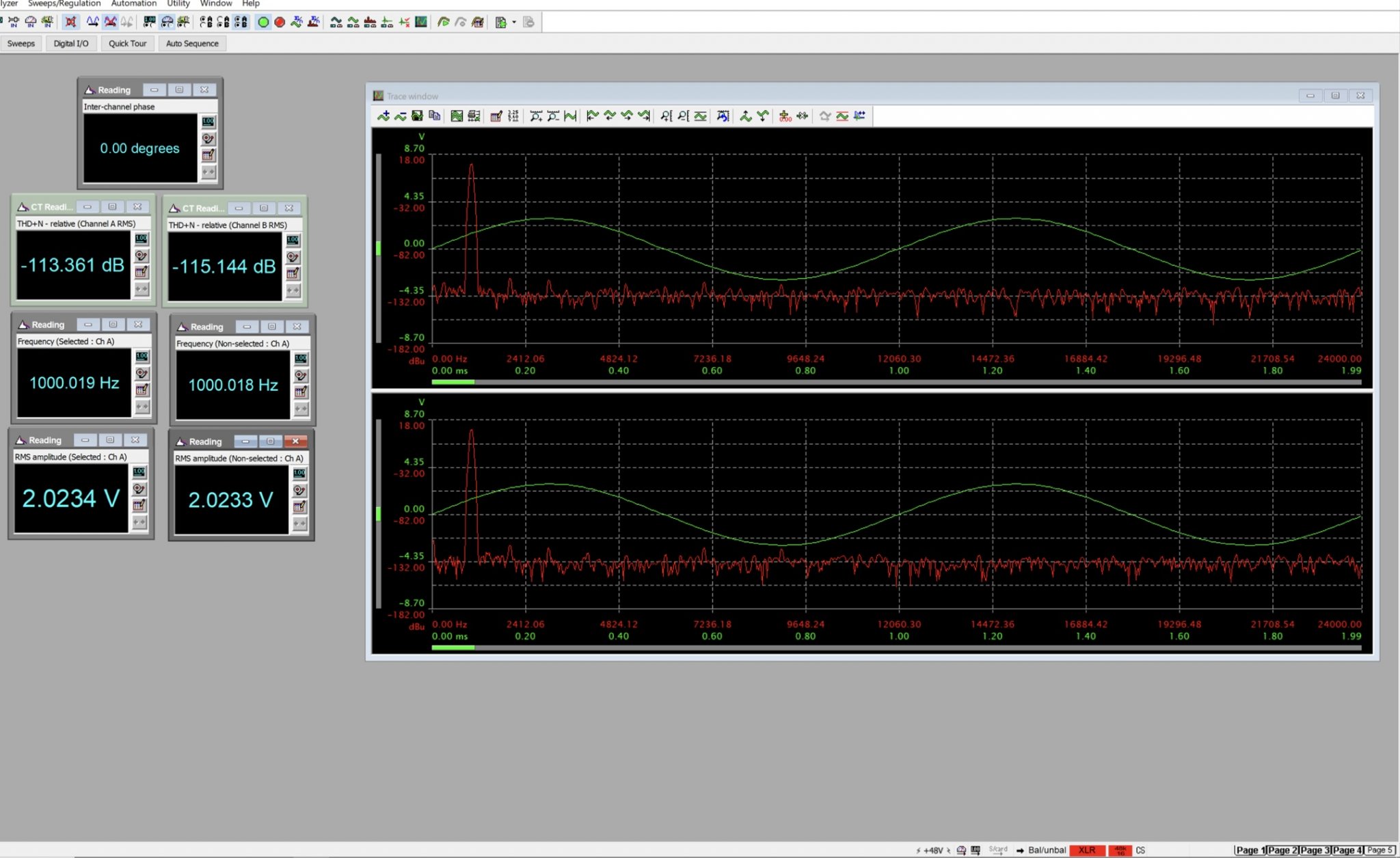Open the Utility menu
The width and height of the screenshot is (1400, 859).
click(x=178, y=3)
